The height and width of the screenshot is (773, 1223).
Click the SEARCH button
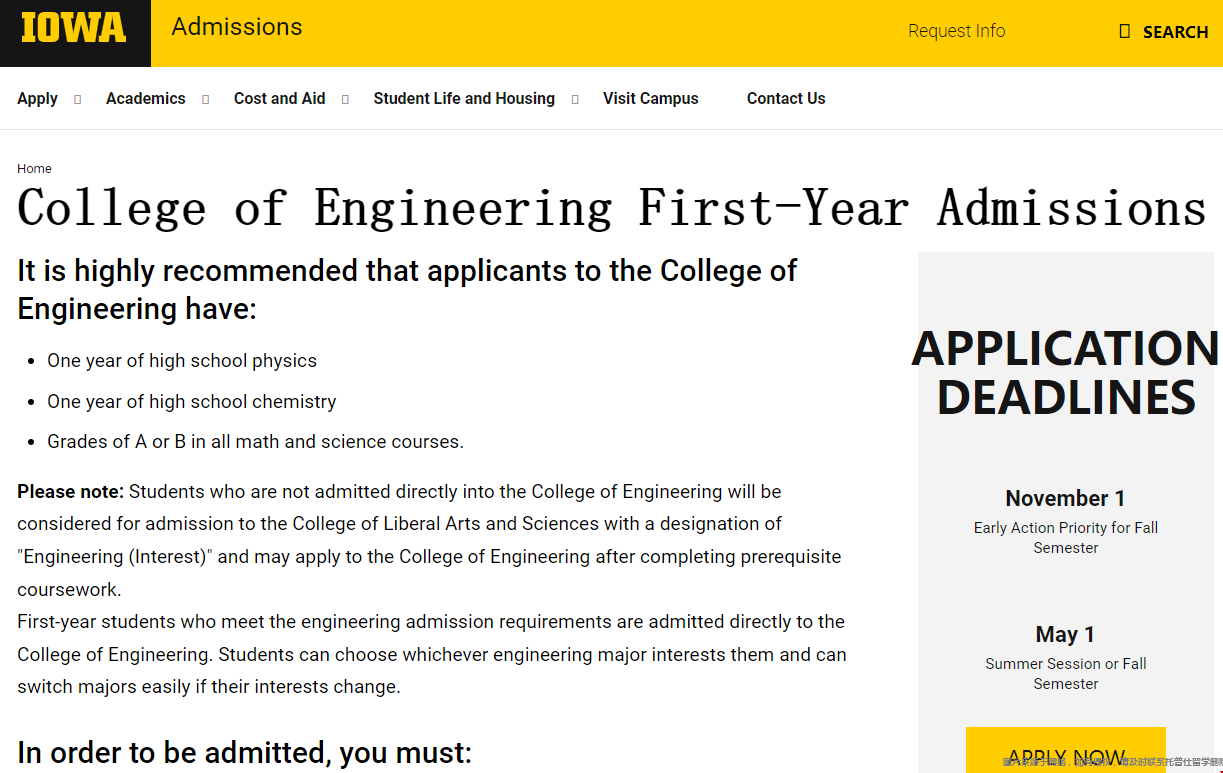(1164, 32)
